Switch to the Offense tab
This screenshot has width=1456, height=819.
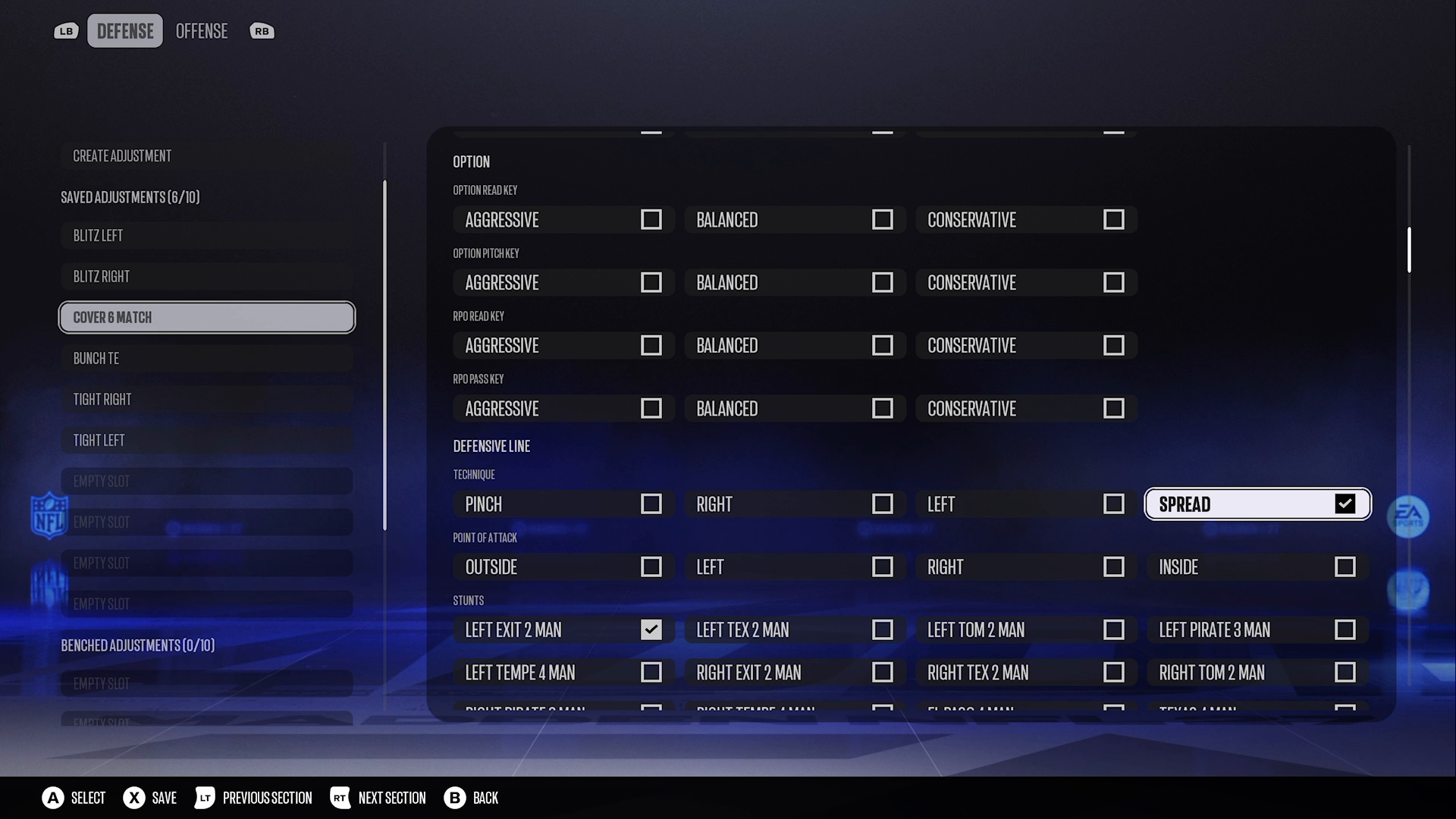202,31
